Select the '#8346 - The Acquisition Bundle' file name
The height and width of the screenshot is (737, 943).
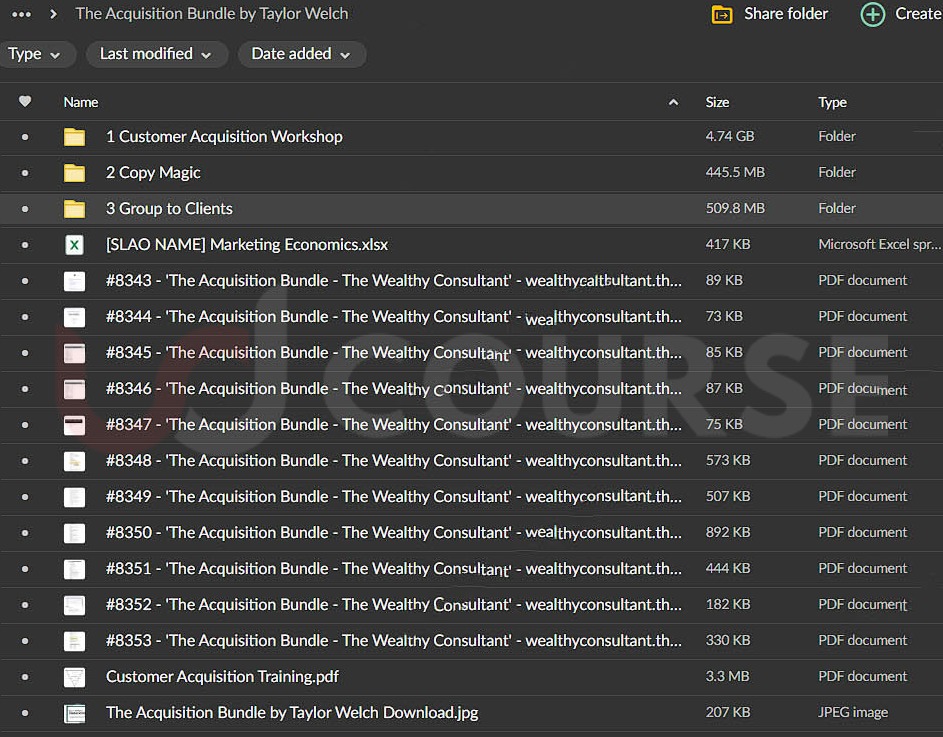coord(394,389)
